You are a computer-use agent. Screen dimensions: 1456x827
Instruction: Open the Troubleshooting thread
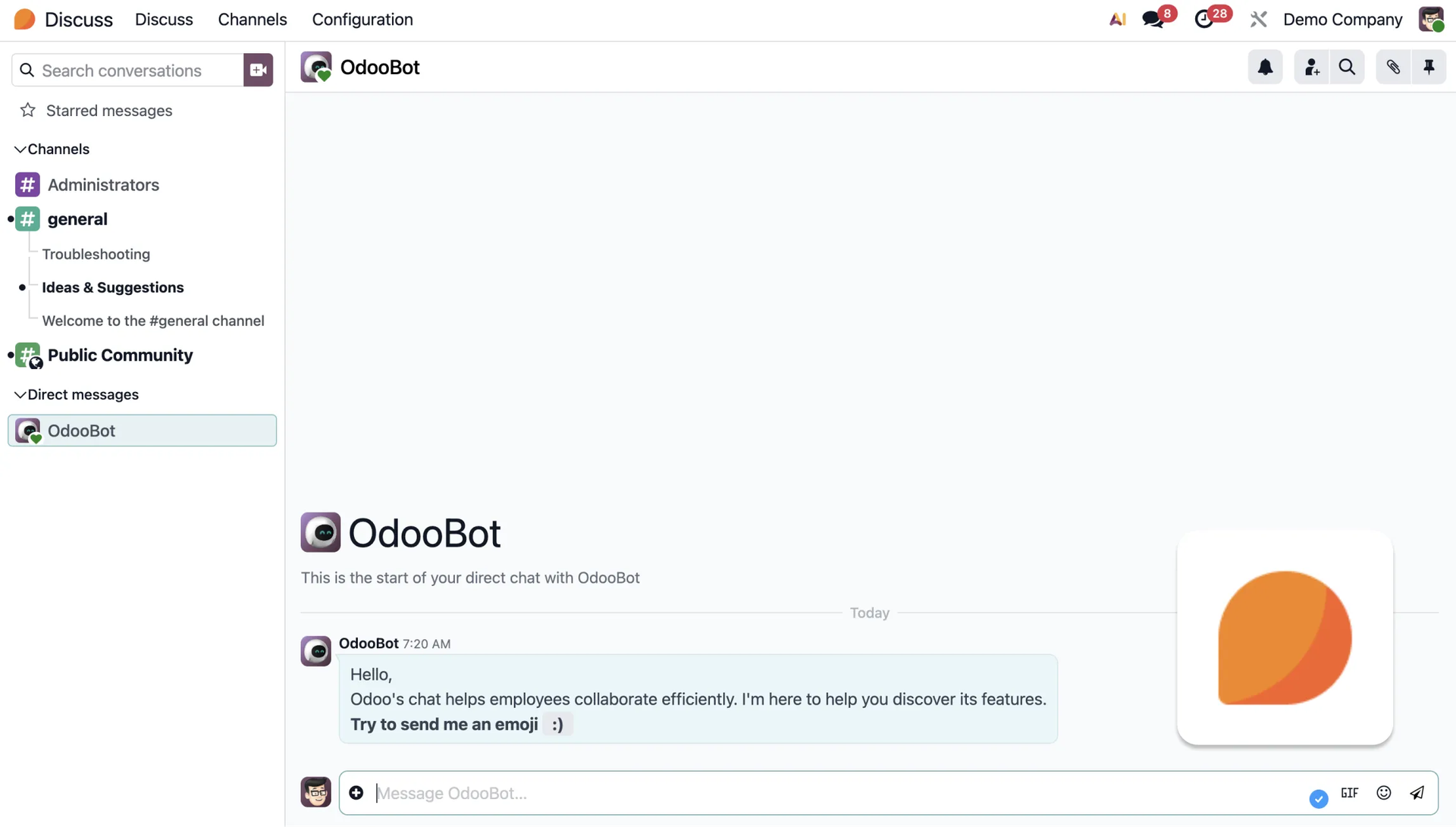pyautogui.click(x=96, y=254)
